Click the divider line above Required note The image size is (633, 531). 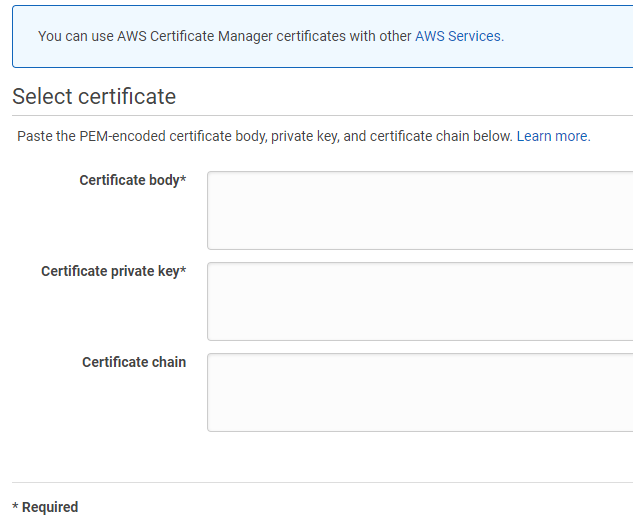(x=320, y=482)
